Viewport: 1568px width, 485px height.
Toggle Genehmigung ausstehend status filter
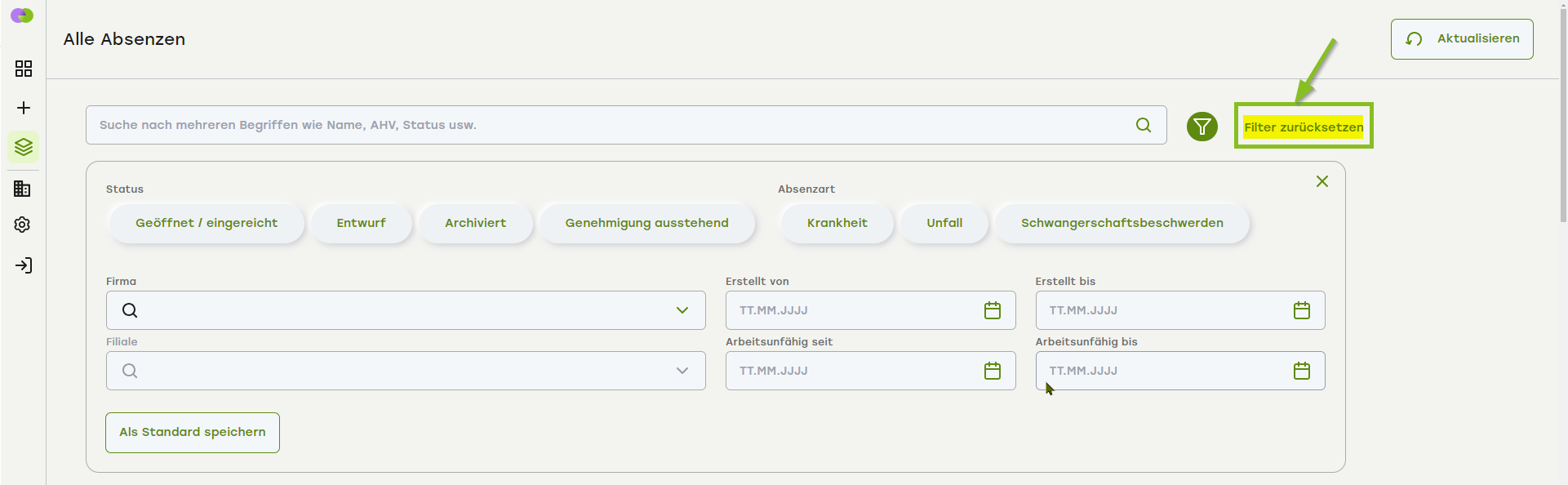pyautogui.click(x=646, y=223)
